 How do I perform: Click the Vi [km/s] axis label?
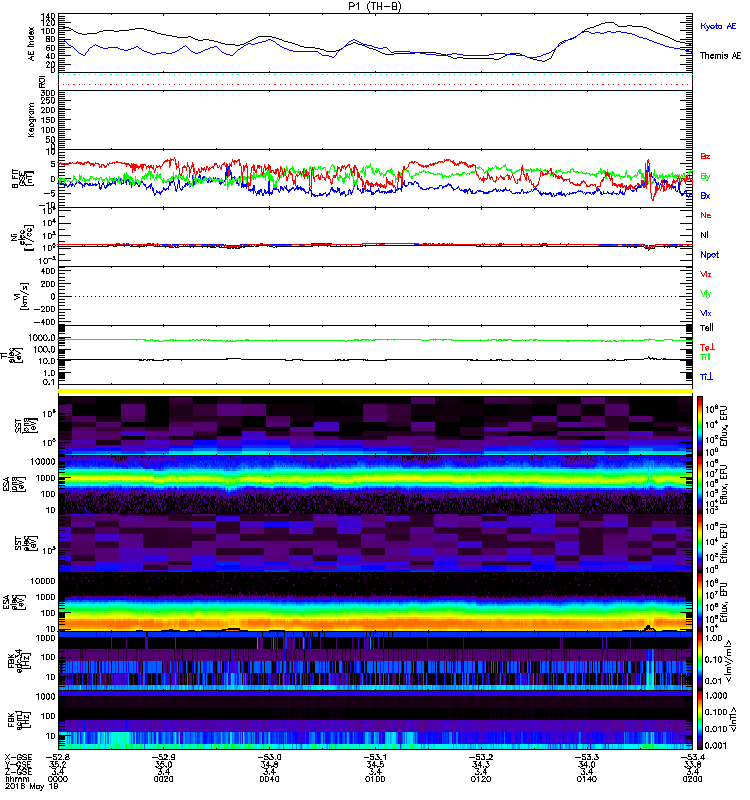pos(23,296)
